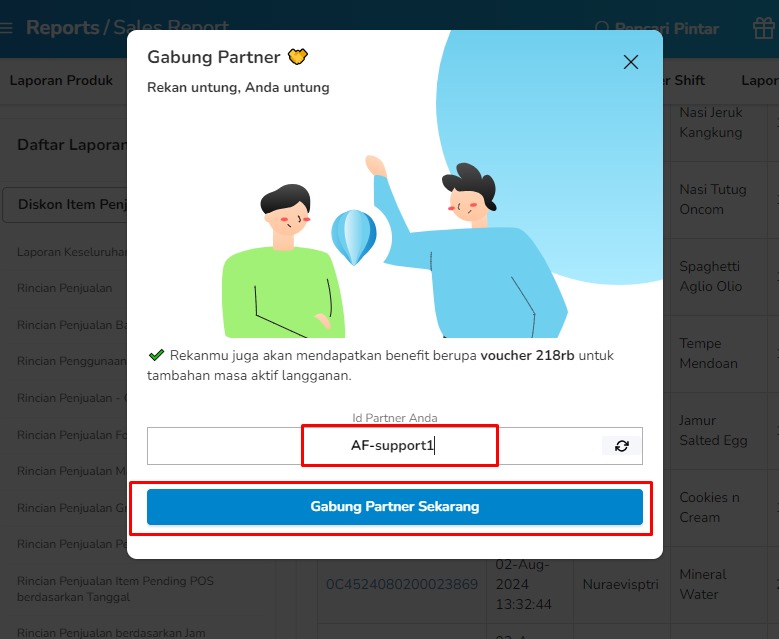Open the gift rewards icon
Screen dimensions: 779x639
coord(763,28)
